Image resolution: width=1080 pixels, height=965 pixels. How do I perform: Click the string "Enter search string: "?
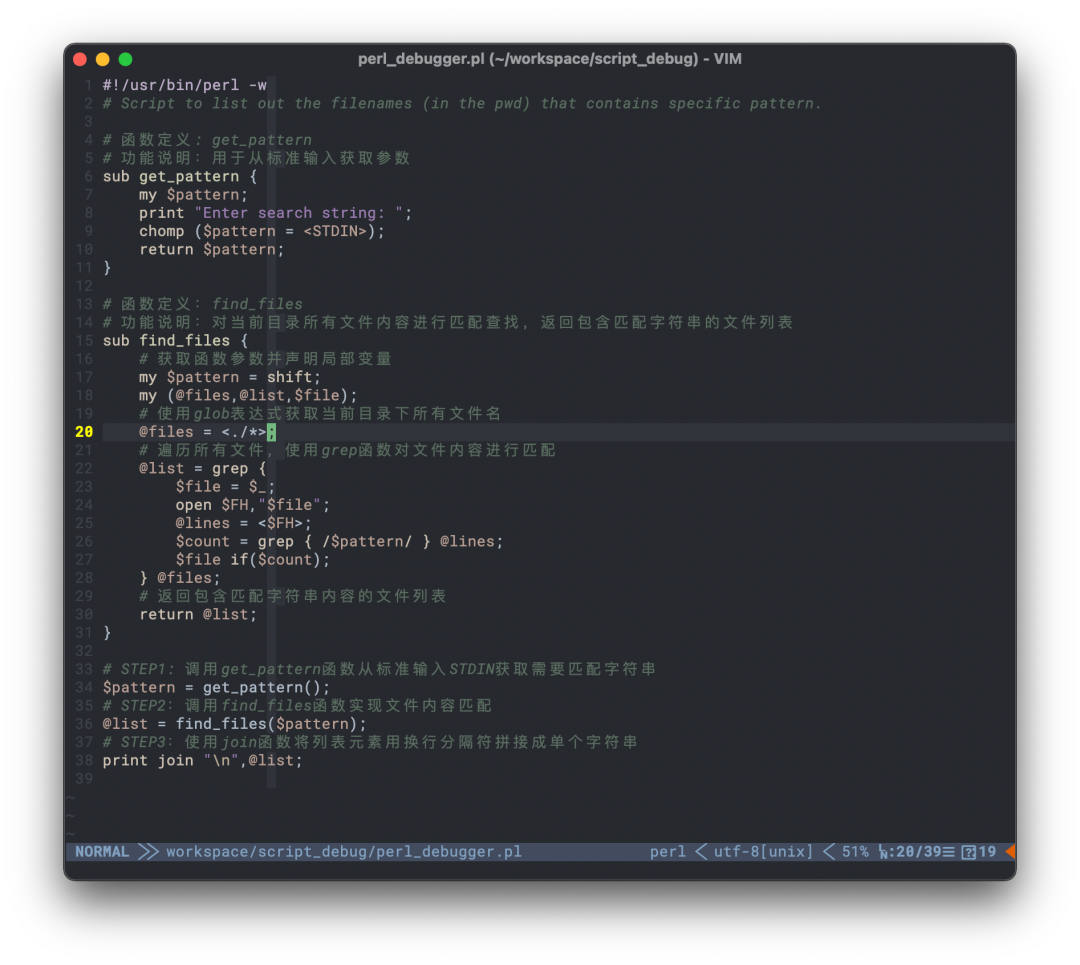pyautogui.click(x=299, y=213)
